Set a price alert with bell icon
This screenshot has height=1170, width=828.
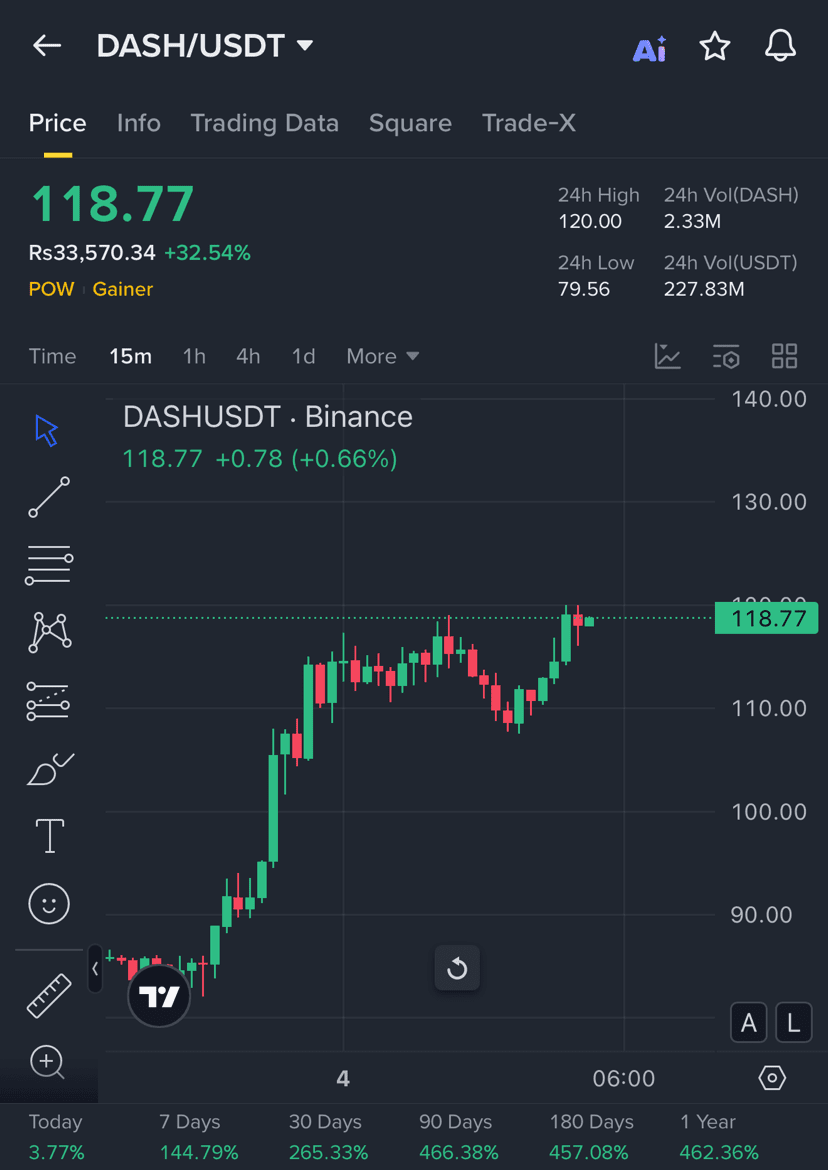pyautogui.click(x=781, y=46)
